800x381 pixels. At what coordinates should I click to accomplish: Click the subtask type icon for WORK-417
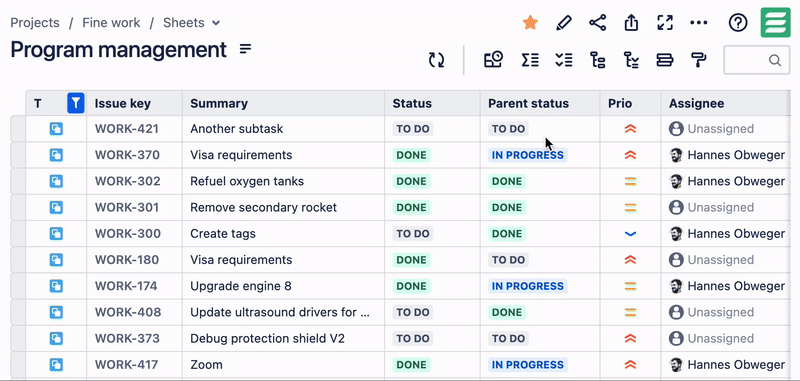coord(56,365)
